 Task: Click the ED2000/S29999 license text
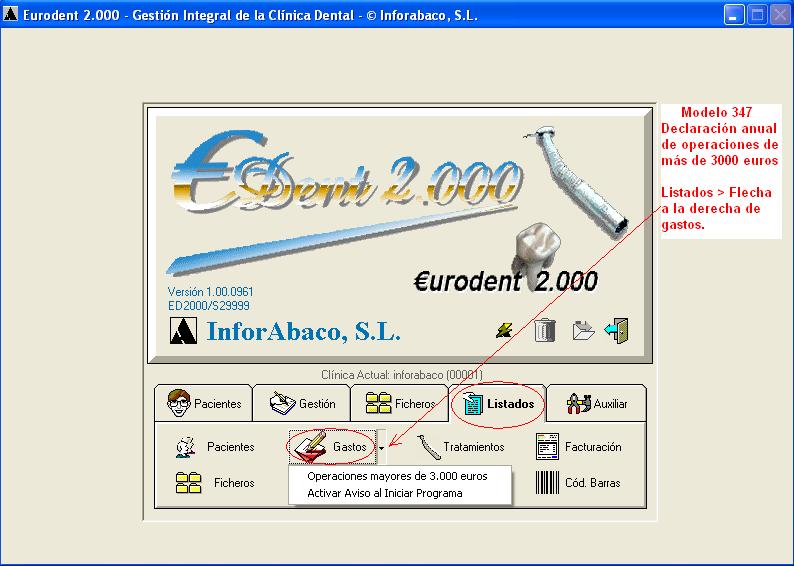(x=209, y=306)
